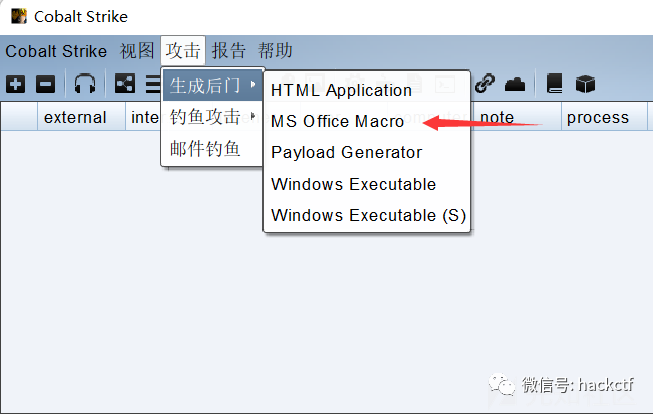Switch to pivot graph view icon
This screenshot has width=653, height=414.
[x=125, y=84]
